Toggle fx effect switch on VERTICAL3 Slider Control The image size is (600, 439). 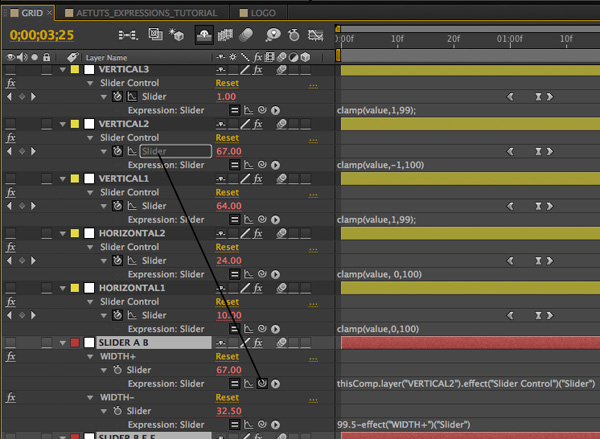11,83
